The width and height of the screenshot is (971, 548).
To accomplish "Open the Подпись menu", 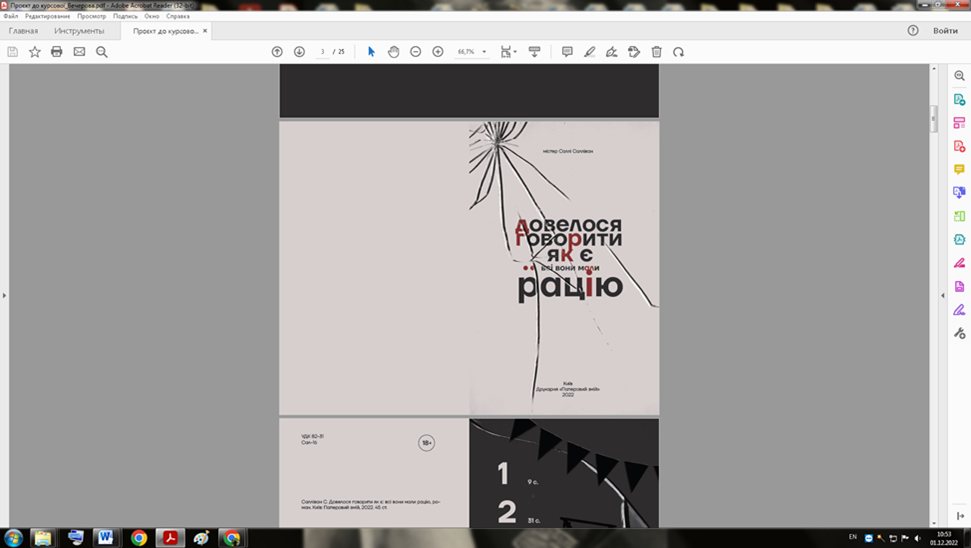I will [125, 16].
